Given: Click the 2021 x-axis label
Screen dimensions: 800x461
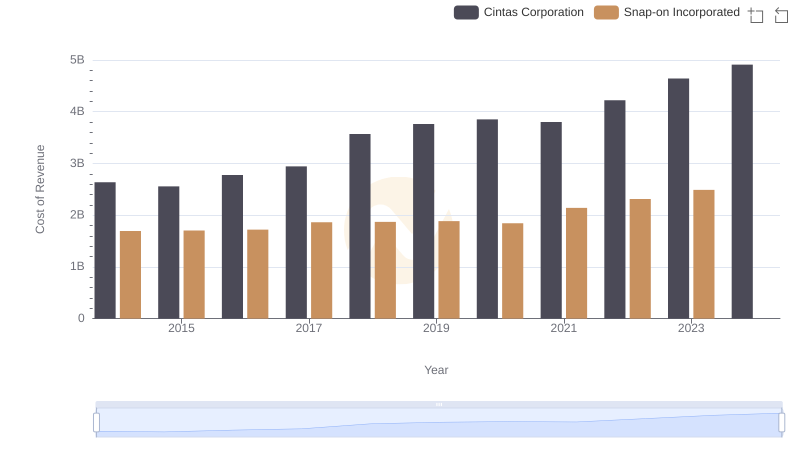Looking at the screenshot, I should click(564, 328).
